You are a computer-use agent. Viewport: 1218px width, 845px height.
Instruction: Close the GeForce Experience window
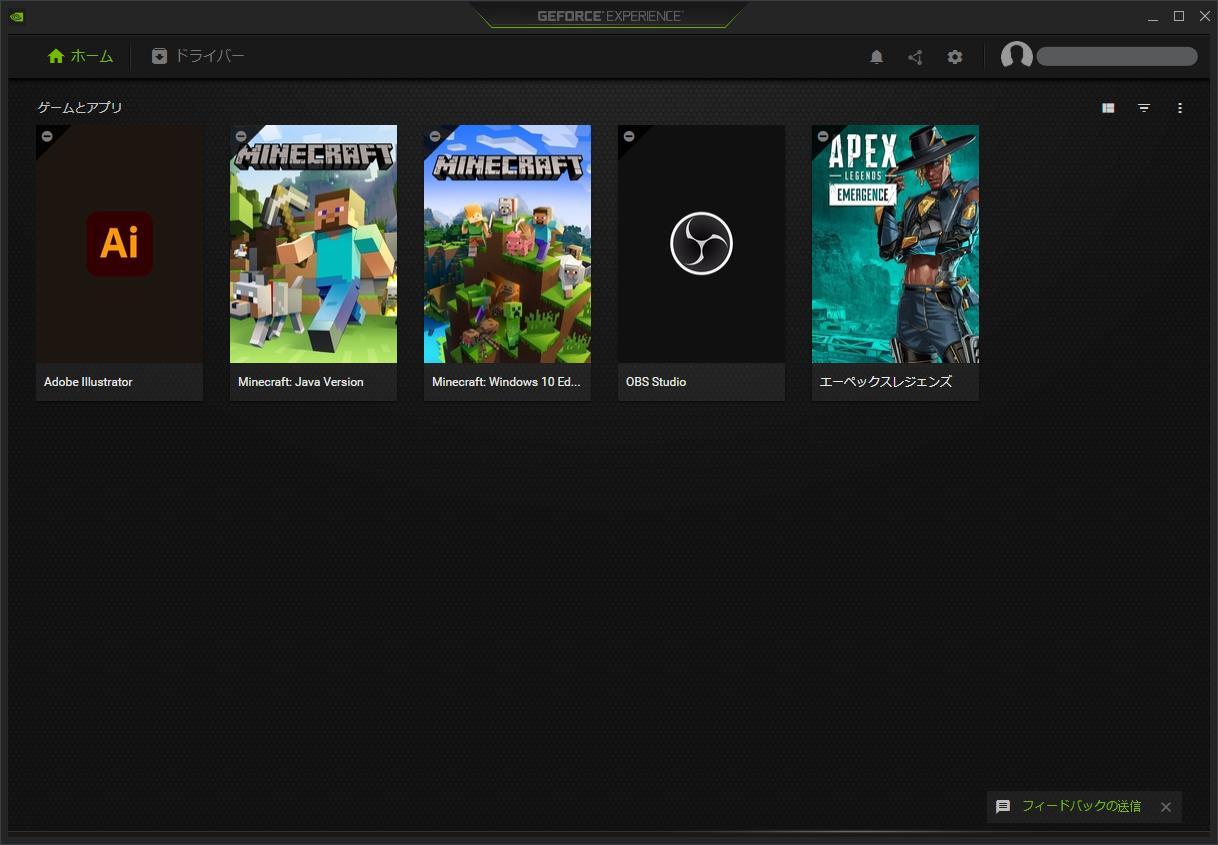1205,16
